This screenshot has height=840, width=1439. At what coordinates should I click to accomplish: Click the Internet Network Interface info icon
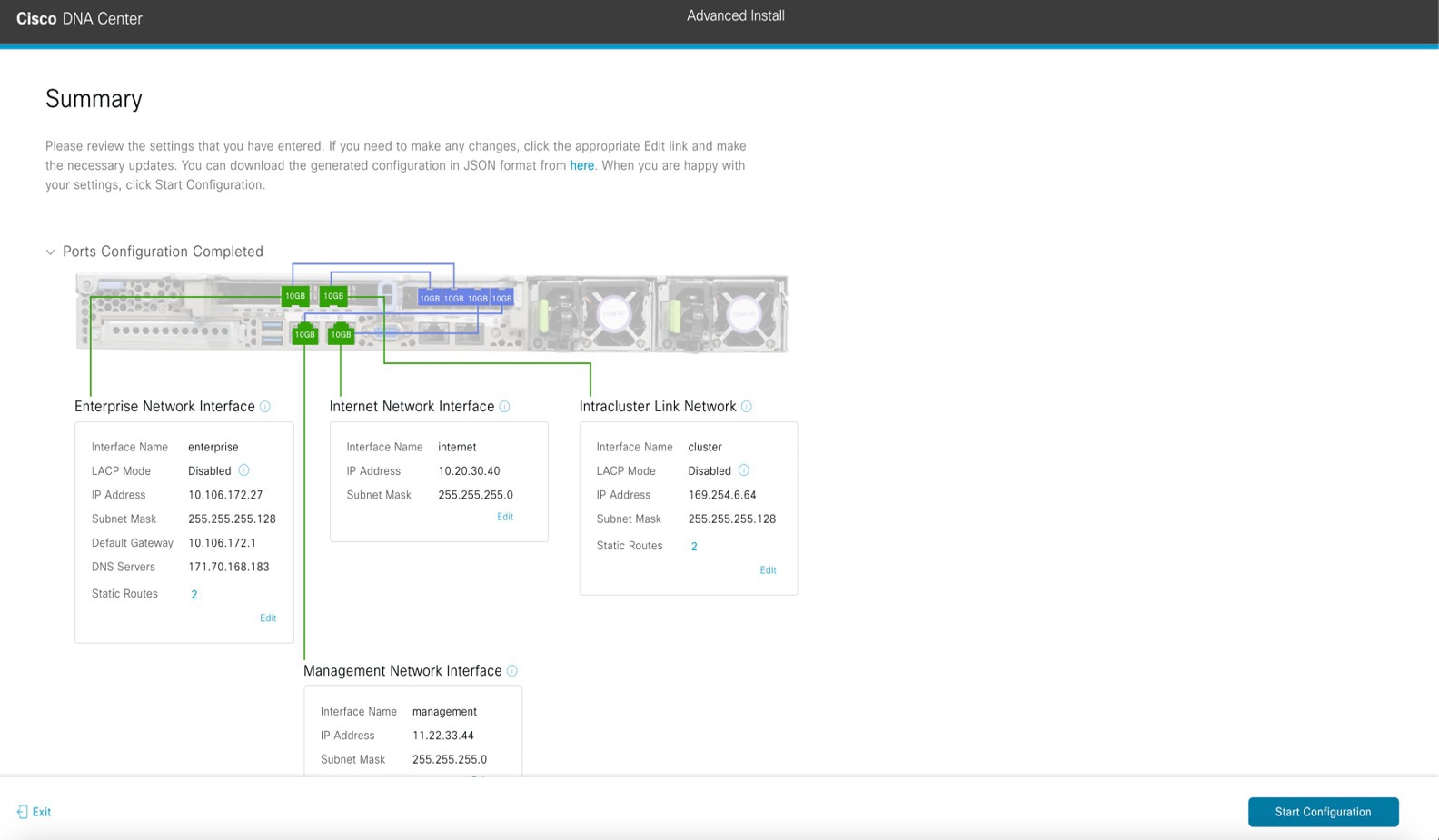[504, 407]
